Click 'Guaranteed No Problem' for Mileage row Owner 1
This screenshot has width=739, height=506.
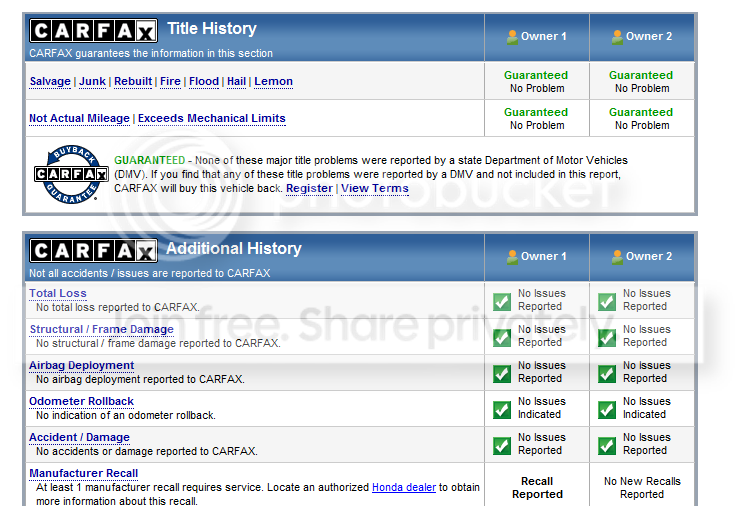[536, 119]
